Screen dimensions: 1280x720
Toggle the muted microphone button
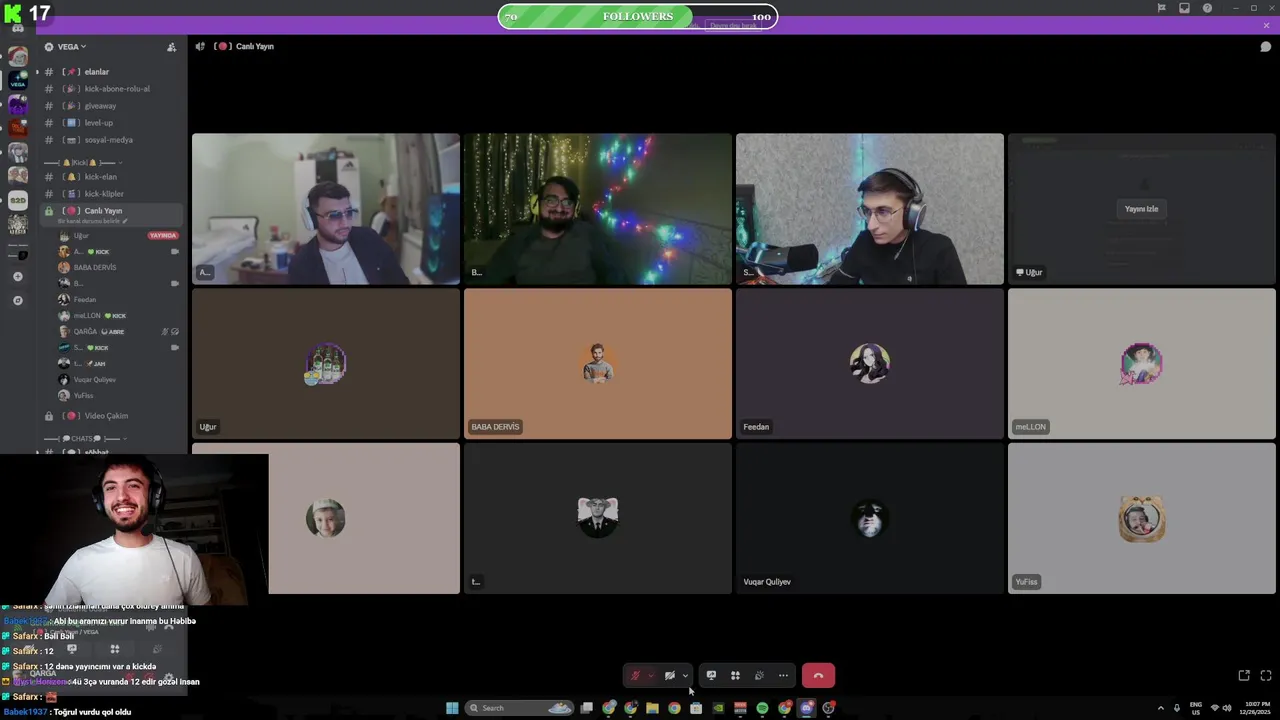click(634, 676)
